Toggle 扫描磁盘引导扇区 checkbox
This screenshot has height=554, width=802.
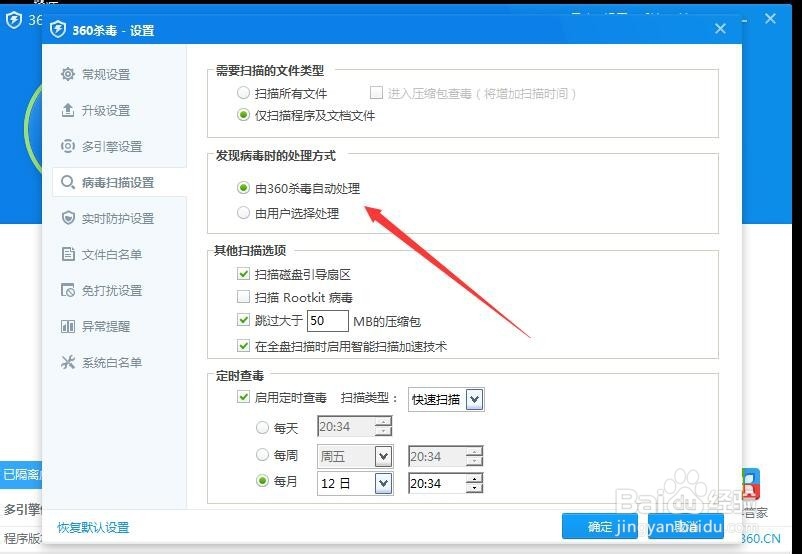[x=243, y=274]
